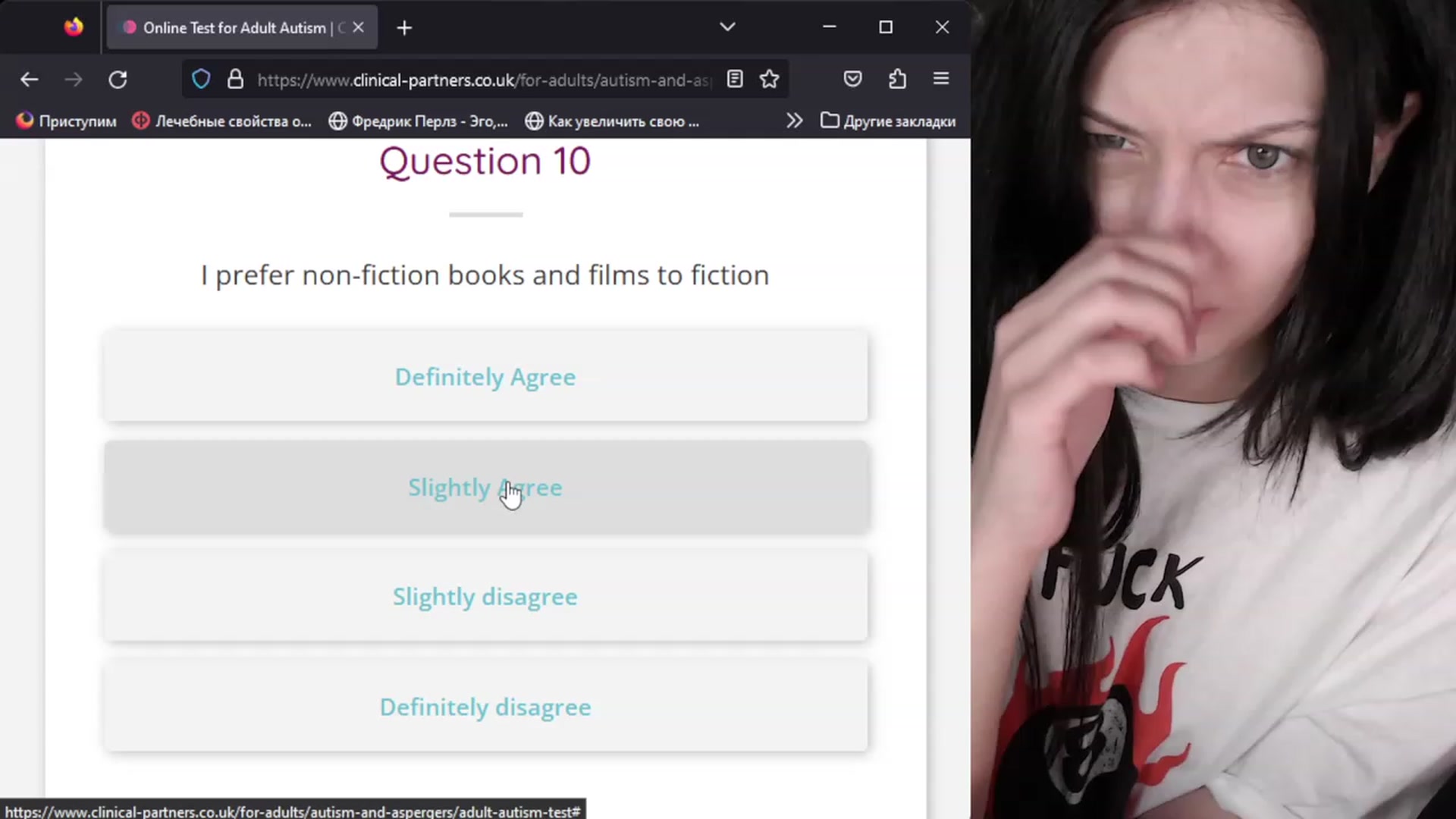Open Другие закладки bookmarks folder
Image resolution: width=1456 pixels, height=819 pixels.
point(888,121)
